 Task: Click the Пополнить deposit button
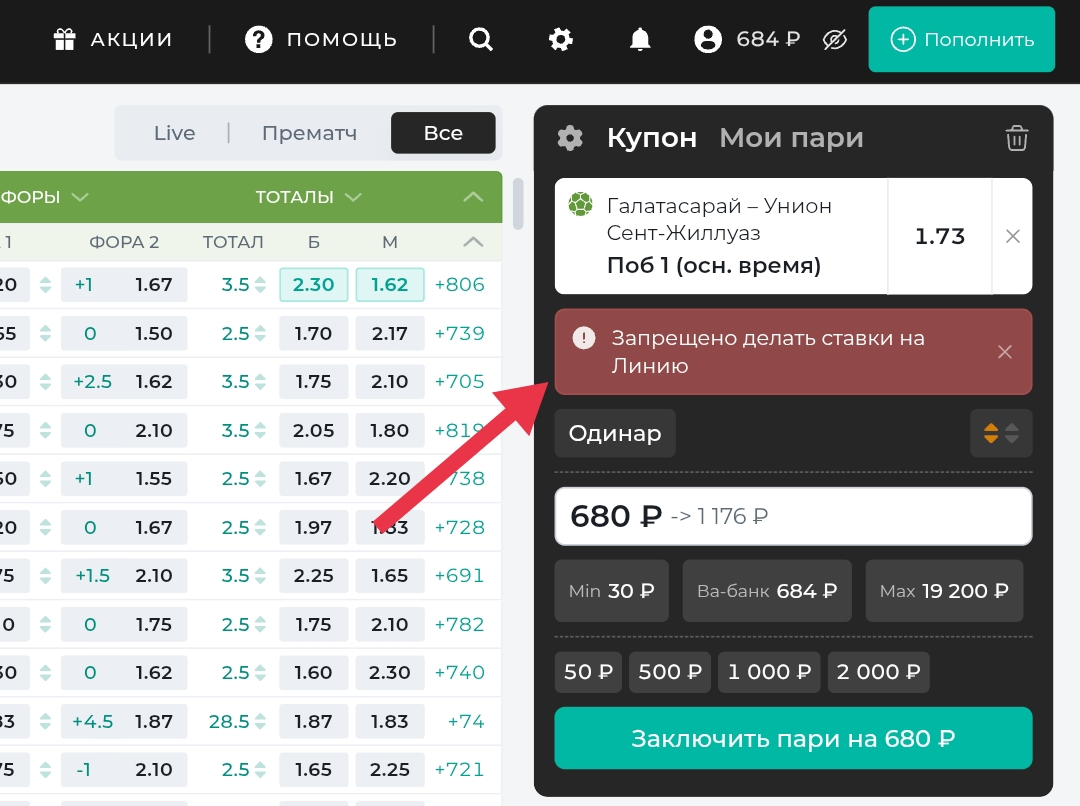click(961, 40)
